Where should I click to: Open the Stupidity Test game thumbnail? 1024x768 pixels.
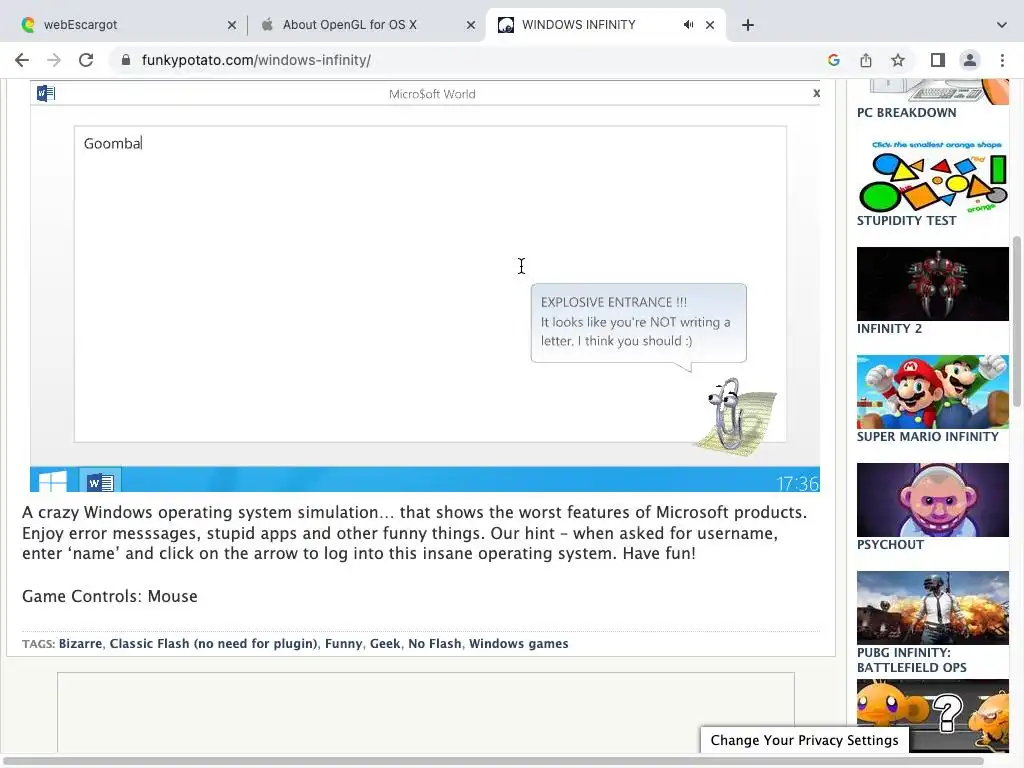[x=933, y=176]
